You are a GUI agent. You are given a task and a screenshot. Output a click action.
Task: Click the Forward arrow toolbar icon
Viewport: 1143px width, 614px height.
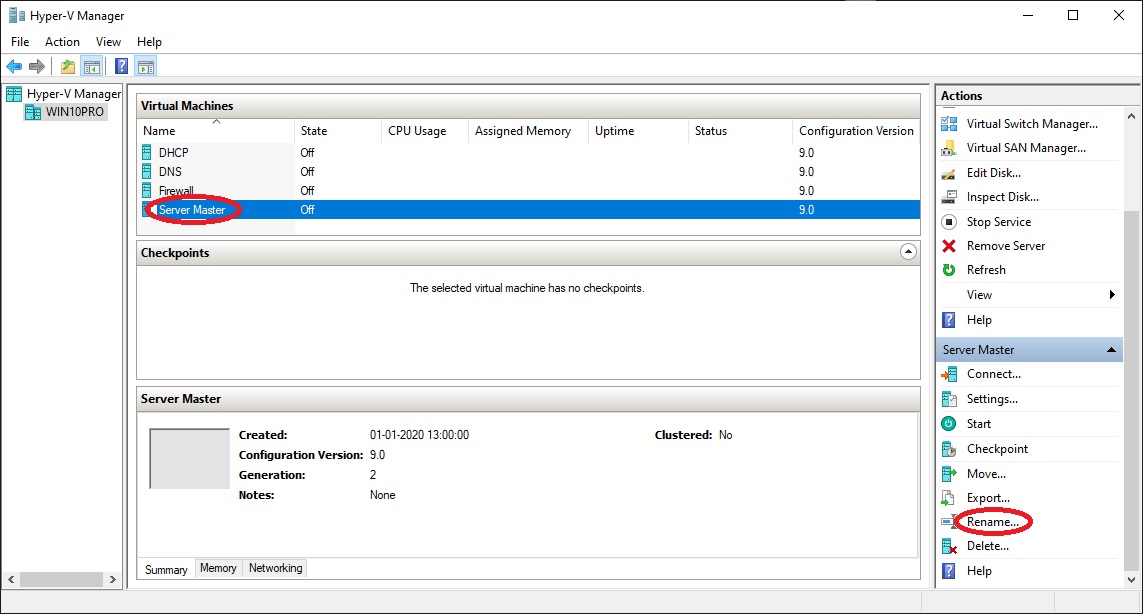point(36,67)
